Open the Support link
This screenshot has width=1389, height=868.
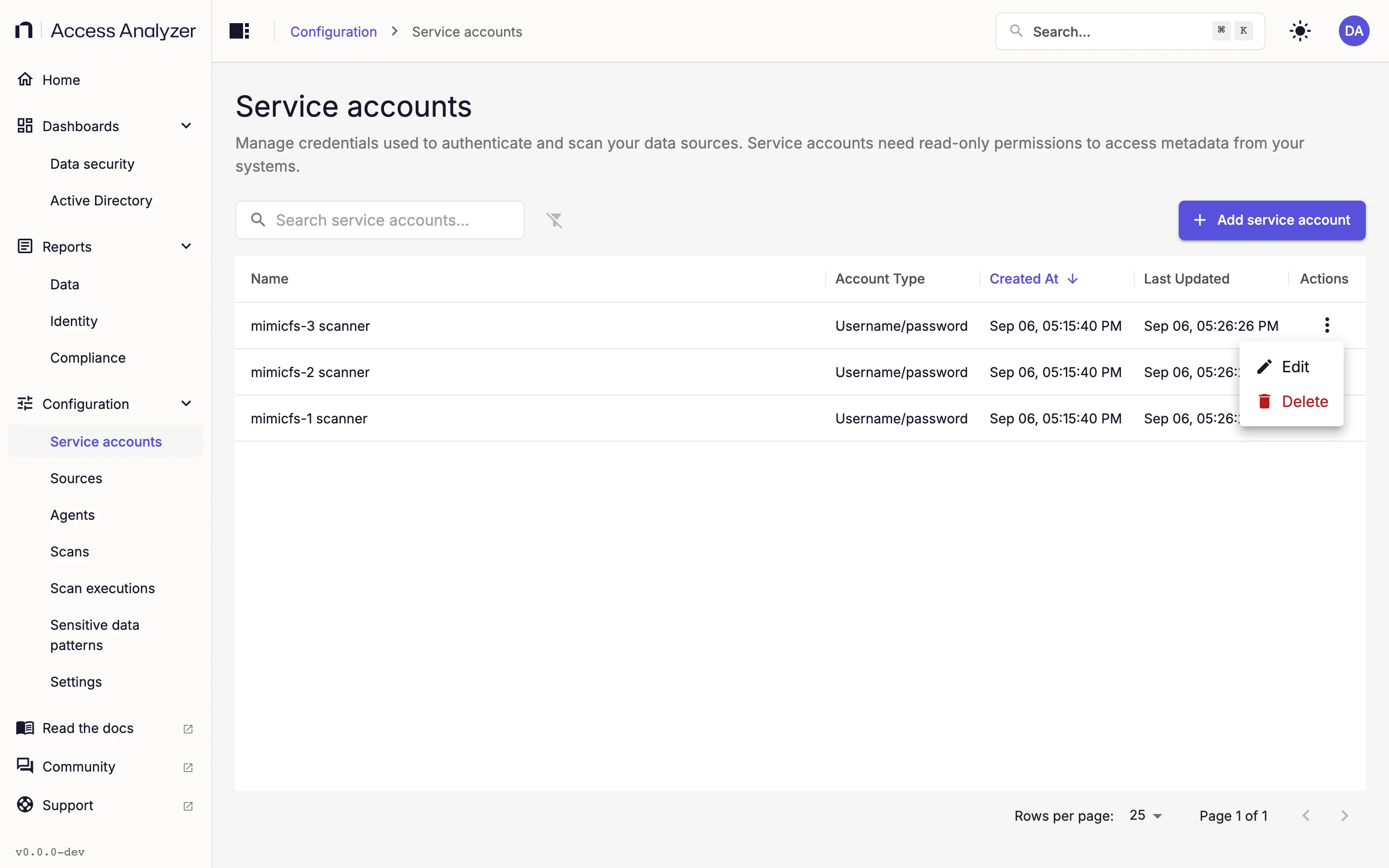click(x=68, y=805)
